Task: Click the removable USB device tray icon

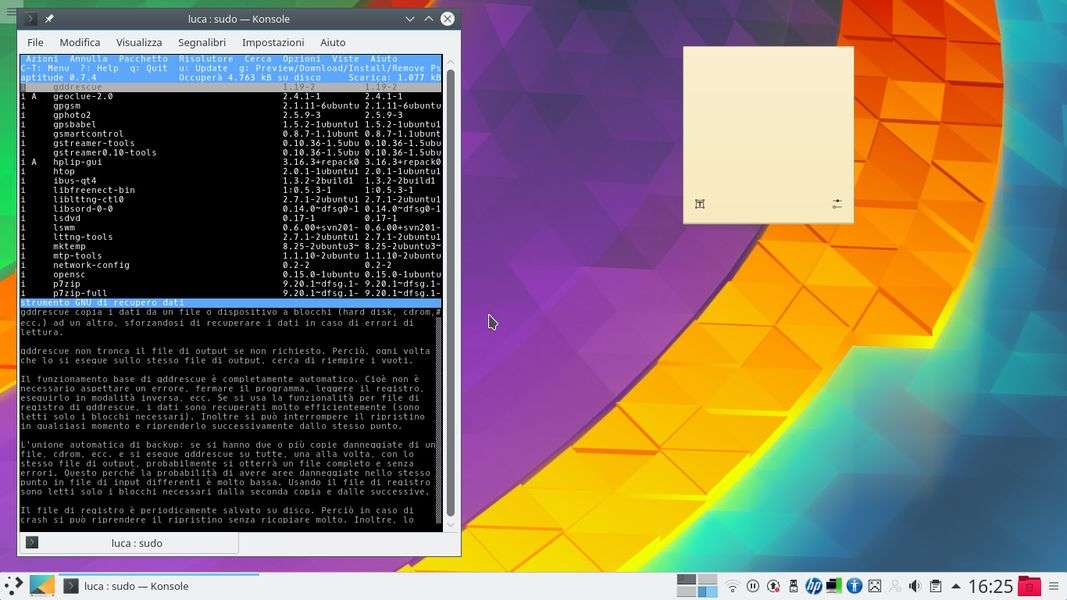Action: coord(793,586)
